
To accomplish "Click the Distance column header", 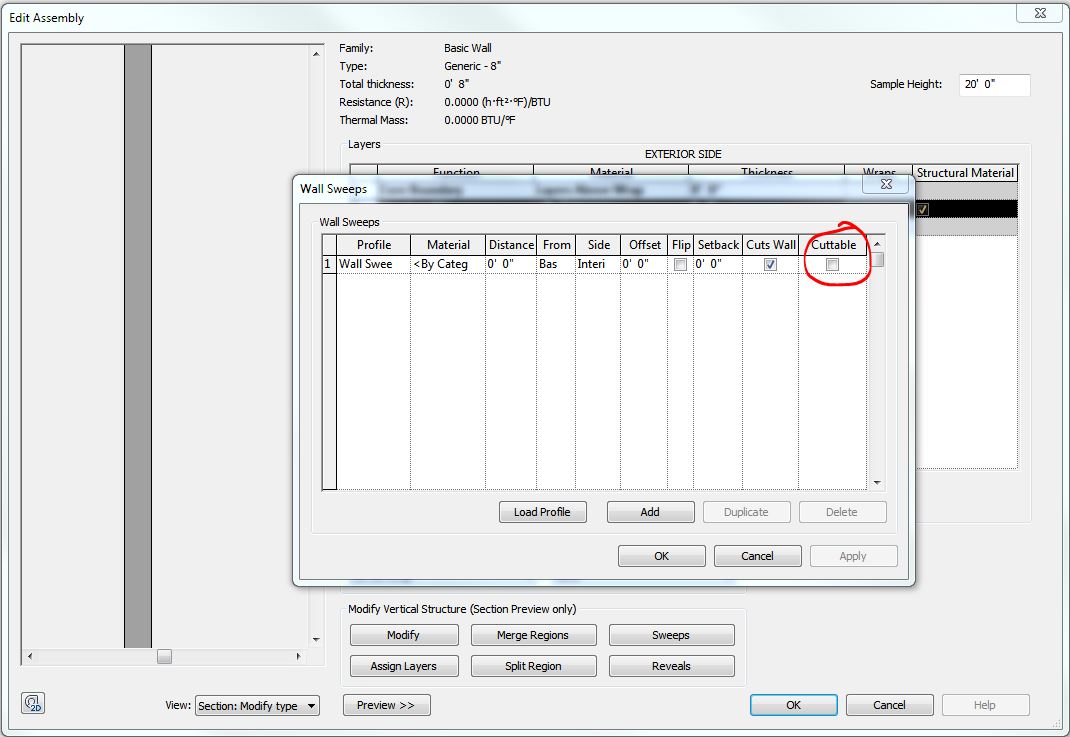I will point(511,244).
